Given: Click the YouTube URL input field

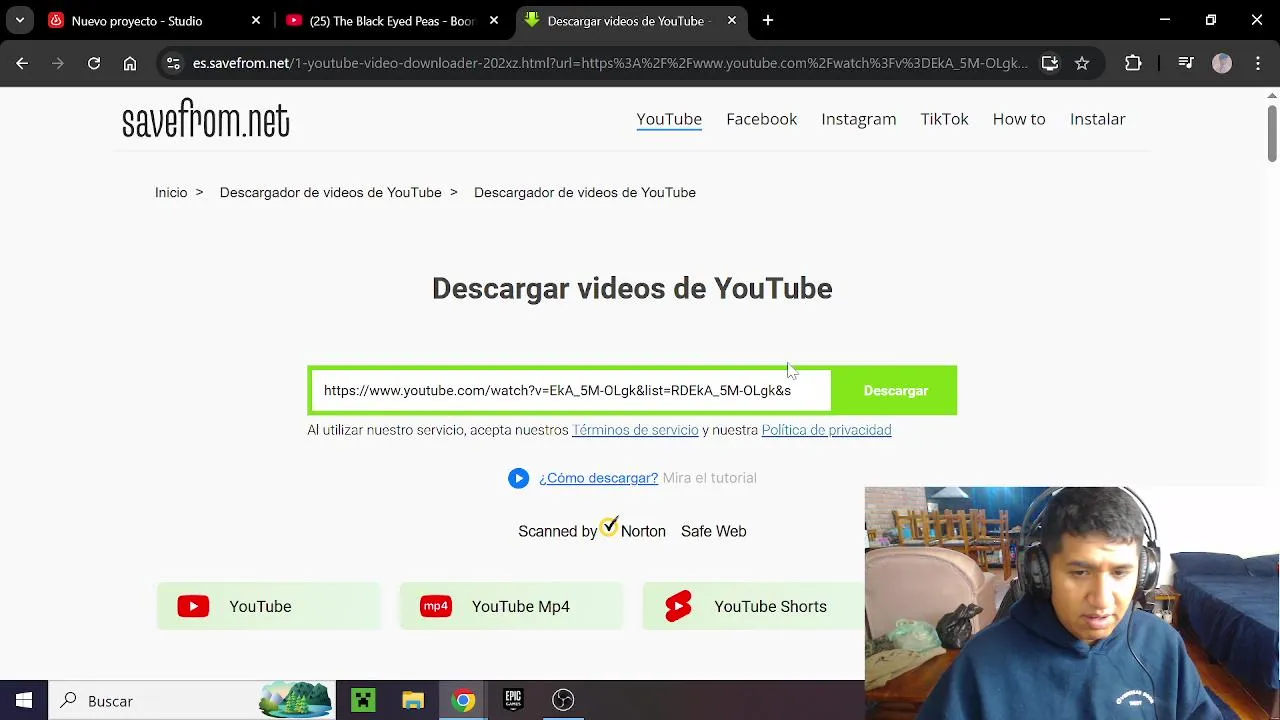Looking at the screenshot, I should (571, 390).
